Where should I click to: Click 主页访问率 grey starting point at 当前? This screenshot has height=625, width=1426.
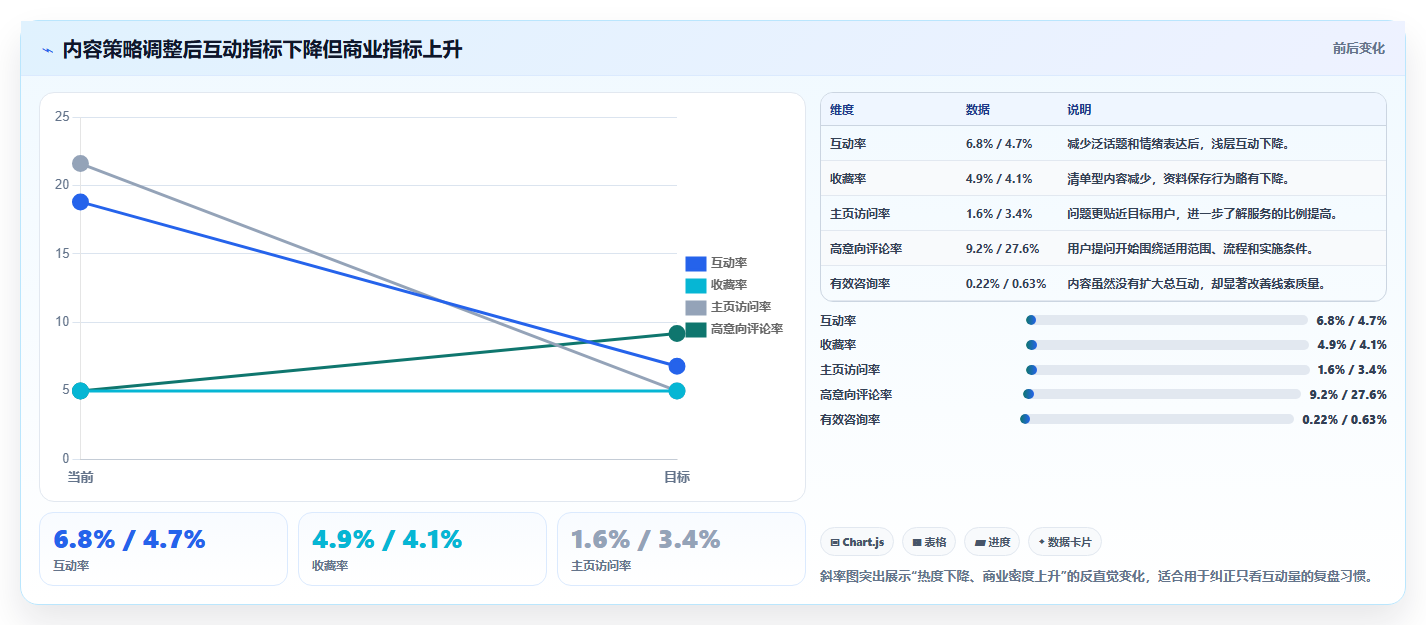click(81, 163)
